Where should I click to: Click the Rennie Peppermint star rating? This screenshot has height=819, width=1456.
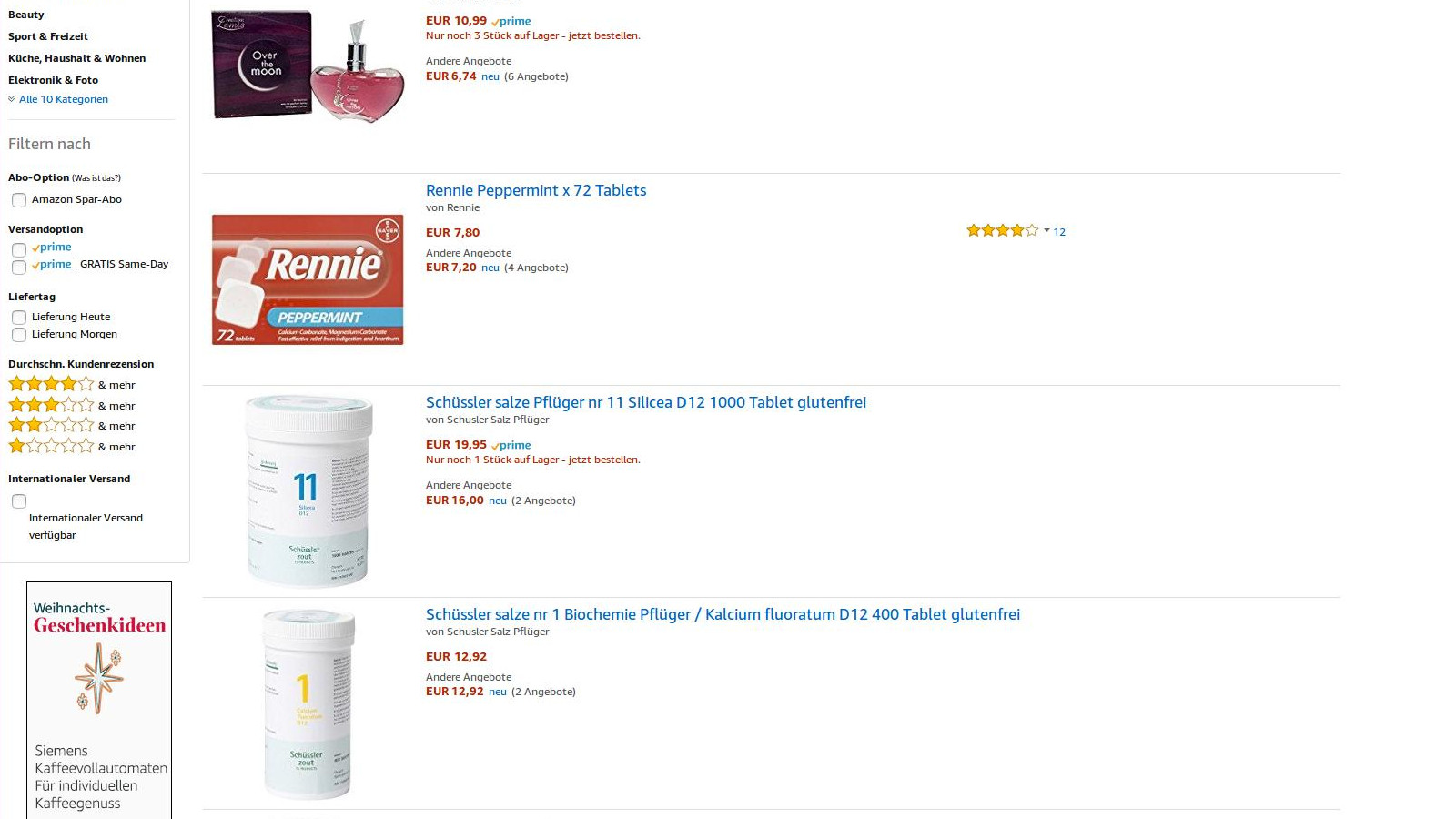(x=1001, y=231)
